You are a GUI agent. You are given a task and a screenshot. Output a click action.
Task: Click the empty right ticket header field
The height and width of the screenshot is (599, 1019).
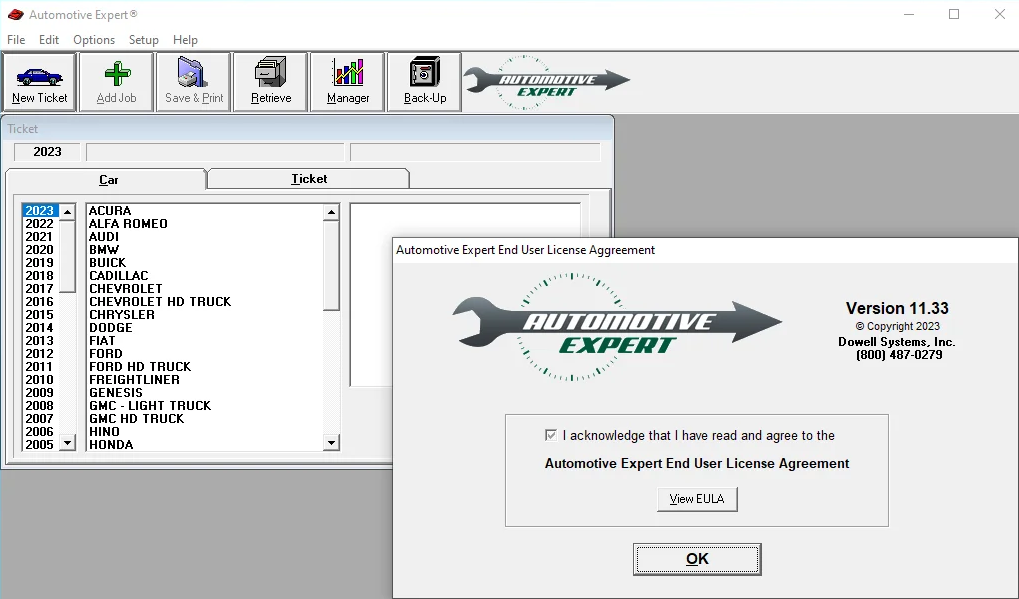pos(475,152)
